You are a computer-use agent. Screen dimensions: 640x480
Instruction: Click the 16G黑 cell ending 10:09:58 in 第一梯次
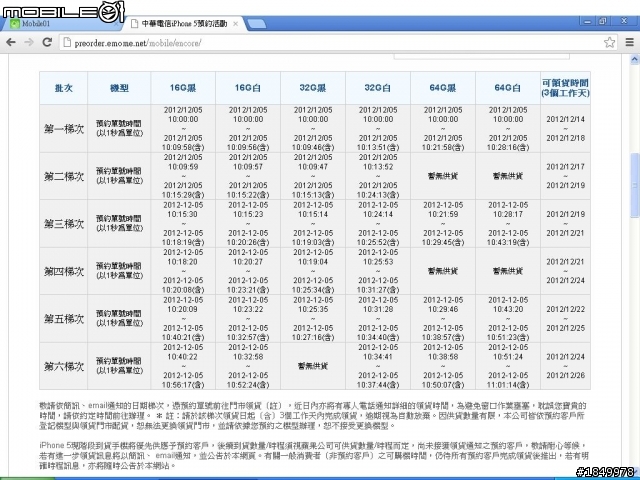tap(183, 129)
